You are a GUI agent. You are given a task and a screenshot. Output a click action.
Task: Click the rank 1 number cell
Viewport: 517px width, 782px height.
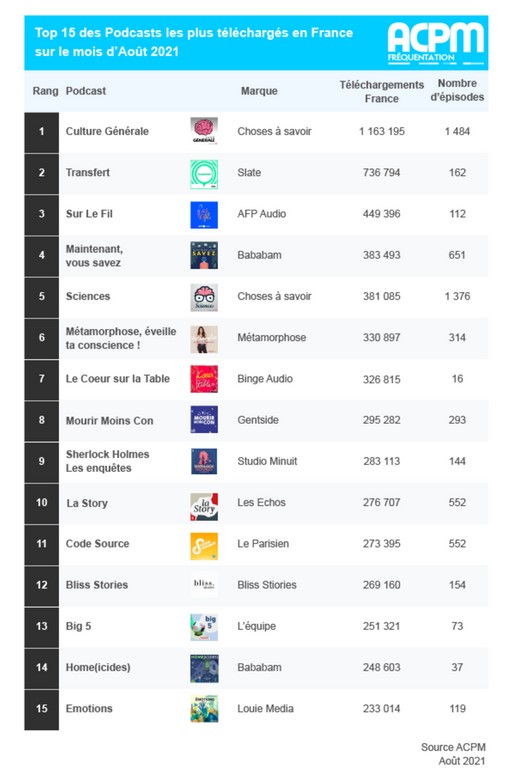[41, 132]
